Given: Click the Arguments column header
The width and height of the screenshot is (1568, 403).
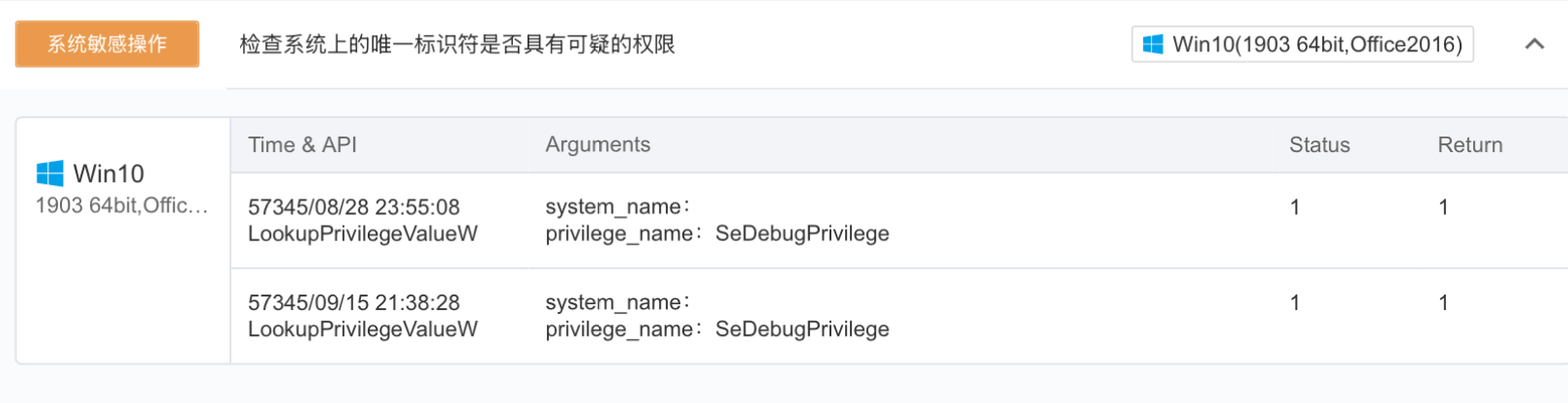Looking at the screenshot, I should [597, 145].
